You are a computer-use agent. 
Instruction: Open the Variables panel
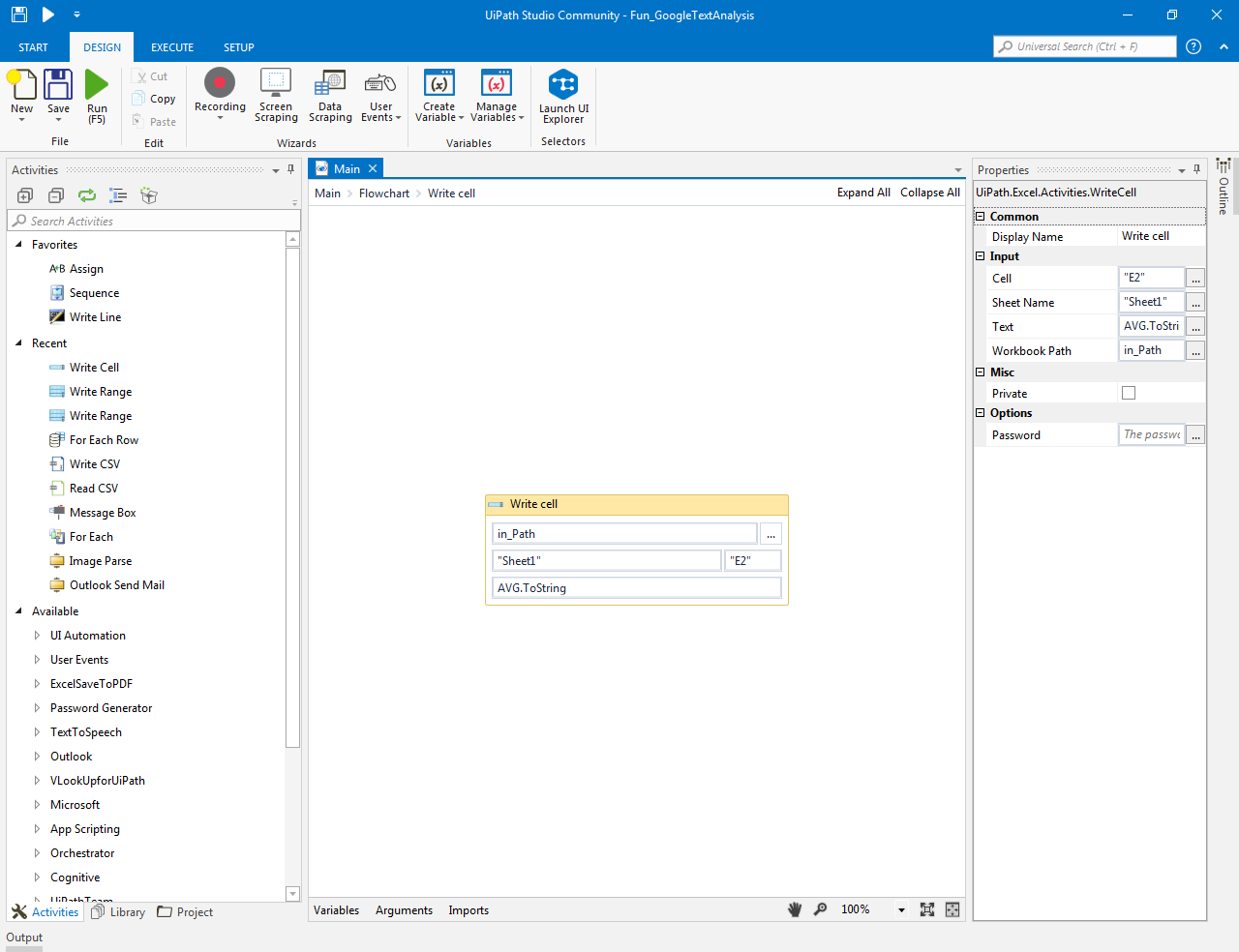click(x=336, y=910)
